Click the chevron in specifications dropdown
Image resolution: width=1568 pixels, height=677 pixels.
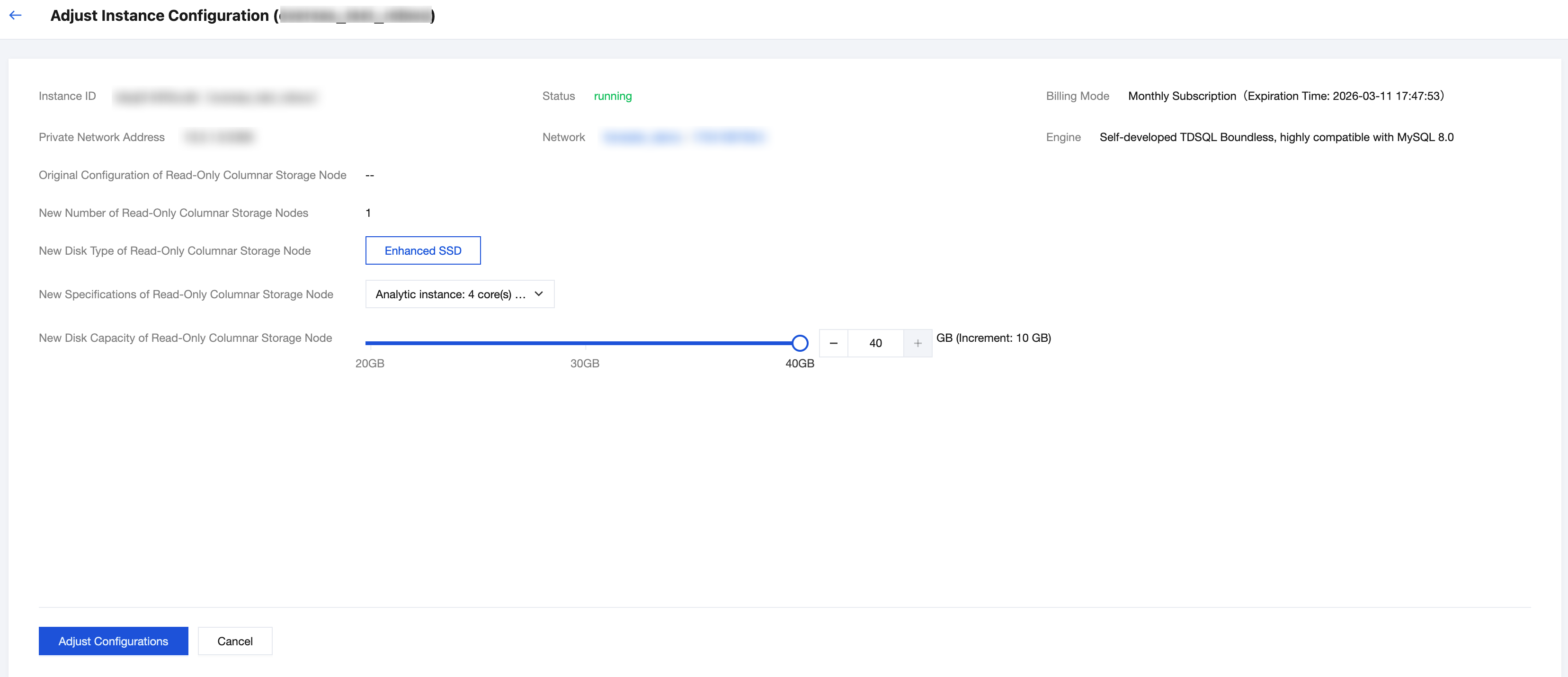pos(538,294)
